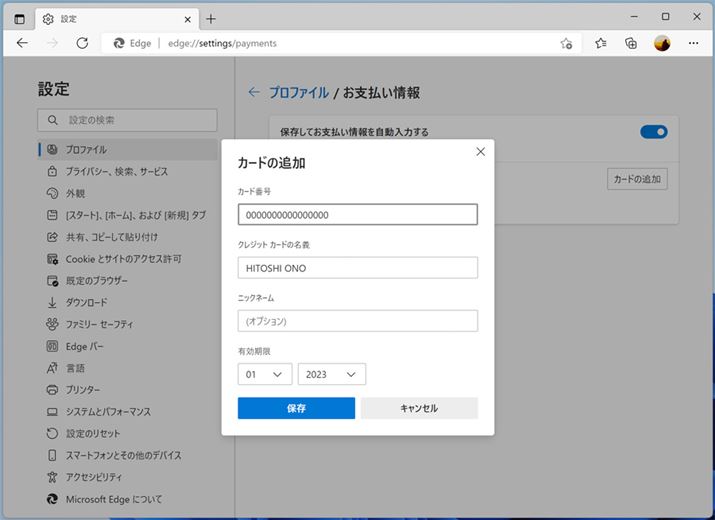Click the browser refresh icon
Viewport: 715px width, 520px height.
click(x=82, y=43)
